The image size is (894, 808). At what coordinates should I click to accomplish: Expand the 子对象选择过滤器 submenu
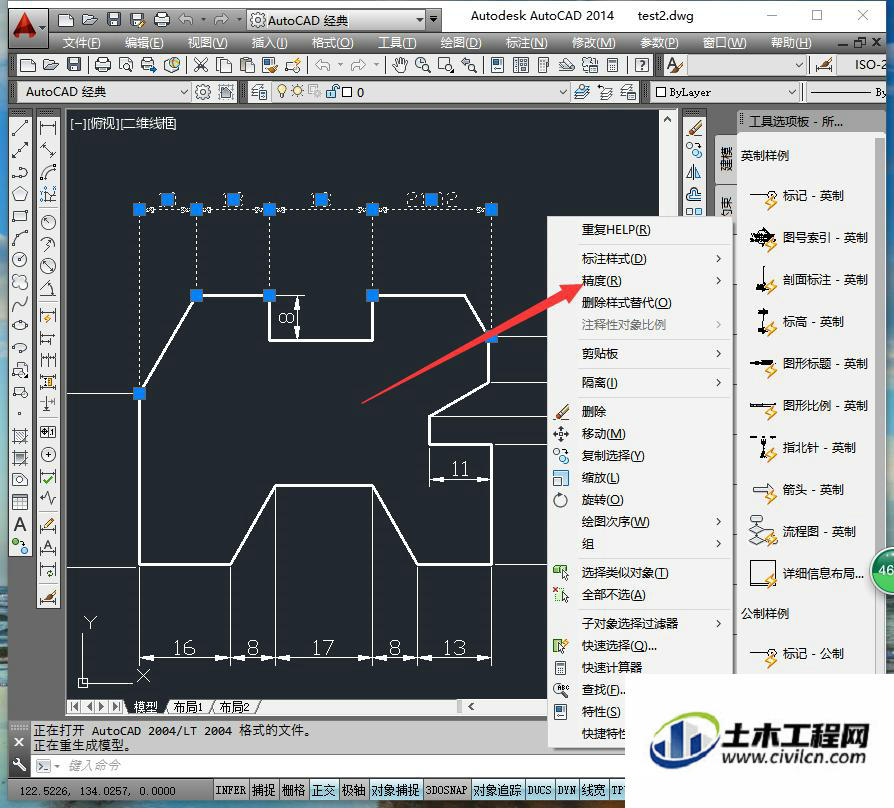640,623
